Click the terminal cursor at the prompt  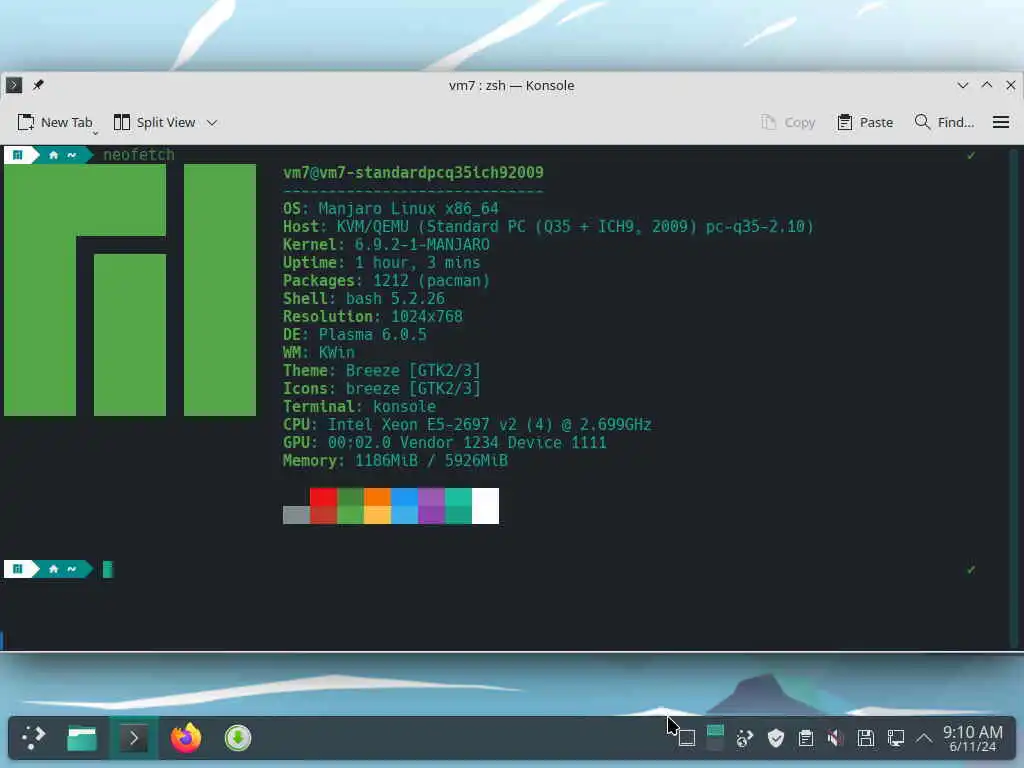pyautogui.click(x=108, y=569)
